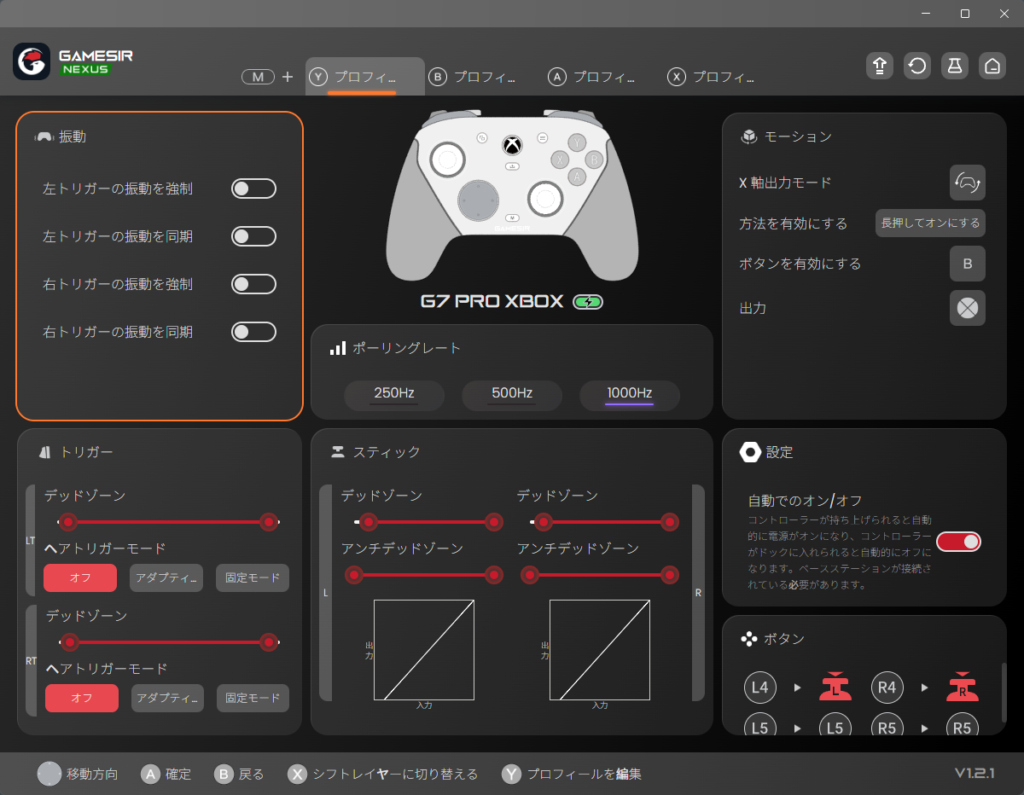This screenshot has height=795, width=1024.
Task: Select RT アダプティ... button
Action: click(167, 698)
